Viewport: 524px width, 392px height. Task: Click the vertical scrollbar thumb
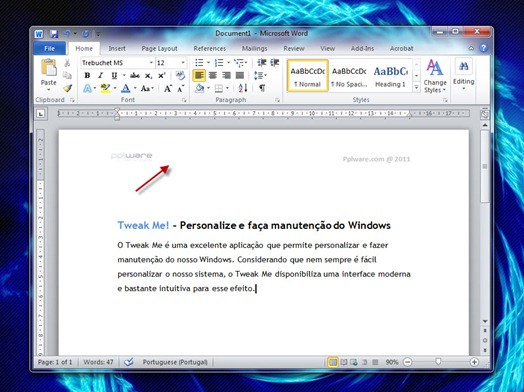tap(484, 166)
